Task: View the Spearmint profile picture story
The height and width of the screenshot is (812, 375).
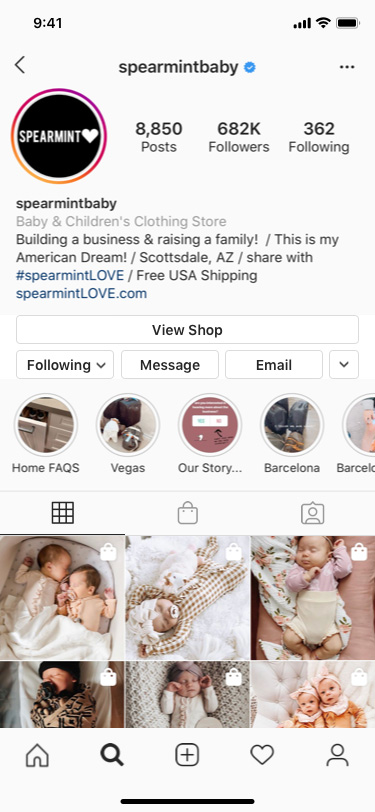Action: tap(59, 136)
